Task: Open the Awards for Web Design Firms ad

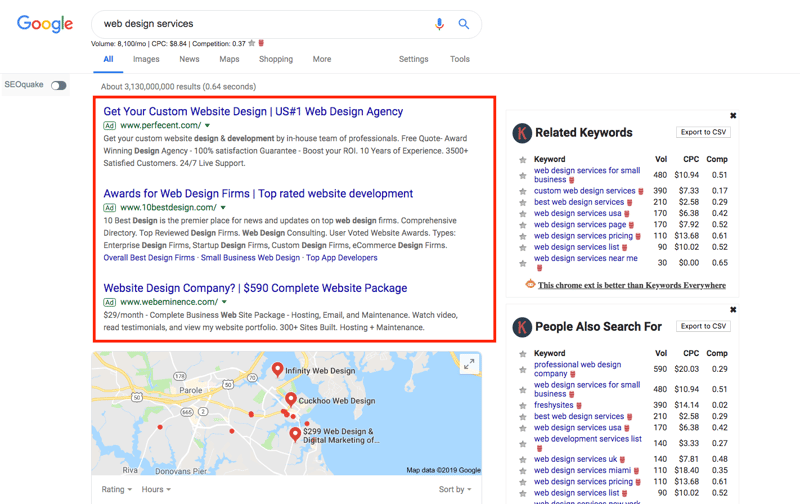Action: tap(258, 194)
